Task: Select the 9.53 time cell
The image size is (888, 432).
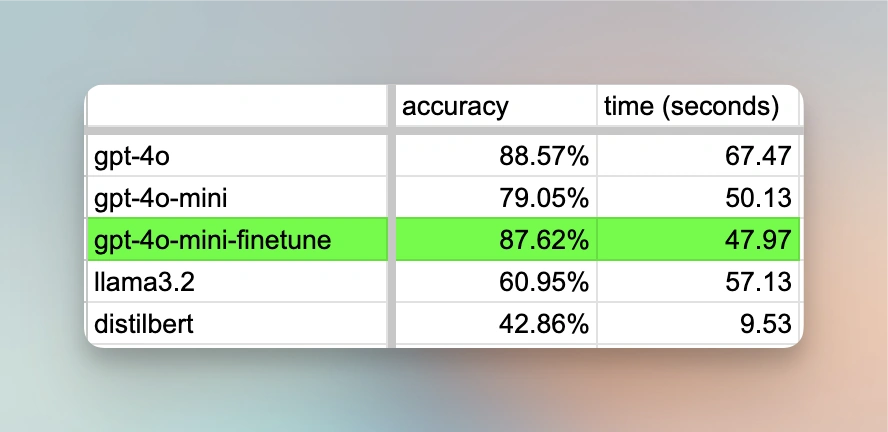Action: click(x=698, y=324)
